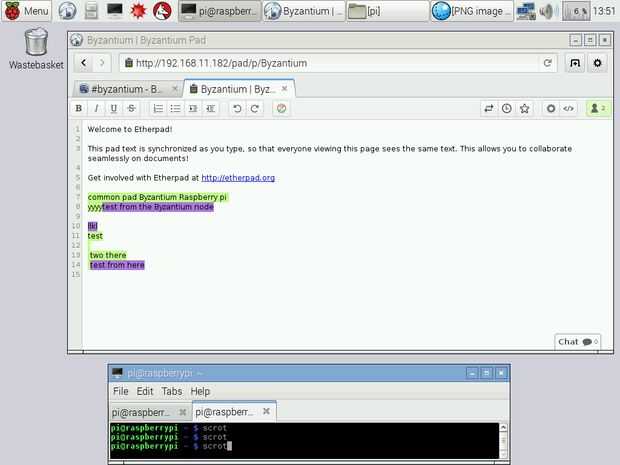Open the terminal File menu

pos(121,391)
